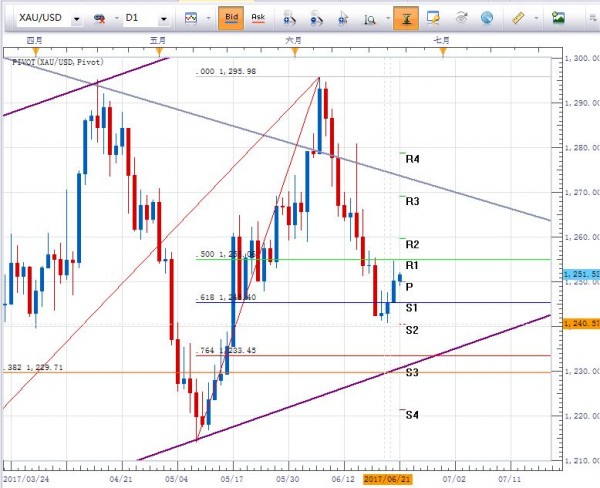Click the orange 1,240 price label
The height and width of the screenshot is (488, 600).
pos(581,324)
